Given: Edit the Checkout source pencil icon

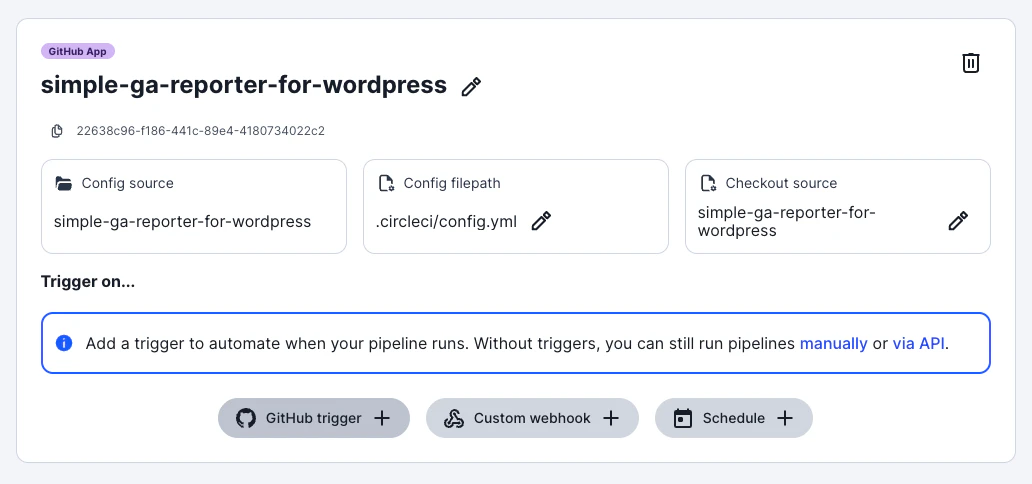Looking at the screenshot, I should pyautogui.click(x=958, y=221).
